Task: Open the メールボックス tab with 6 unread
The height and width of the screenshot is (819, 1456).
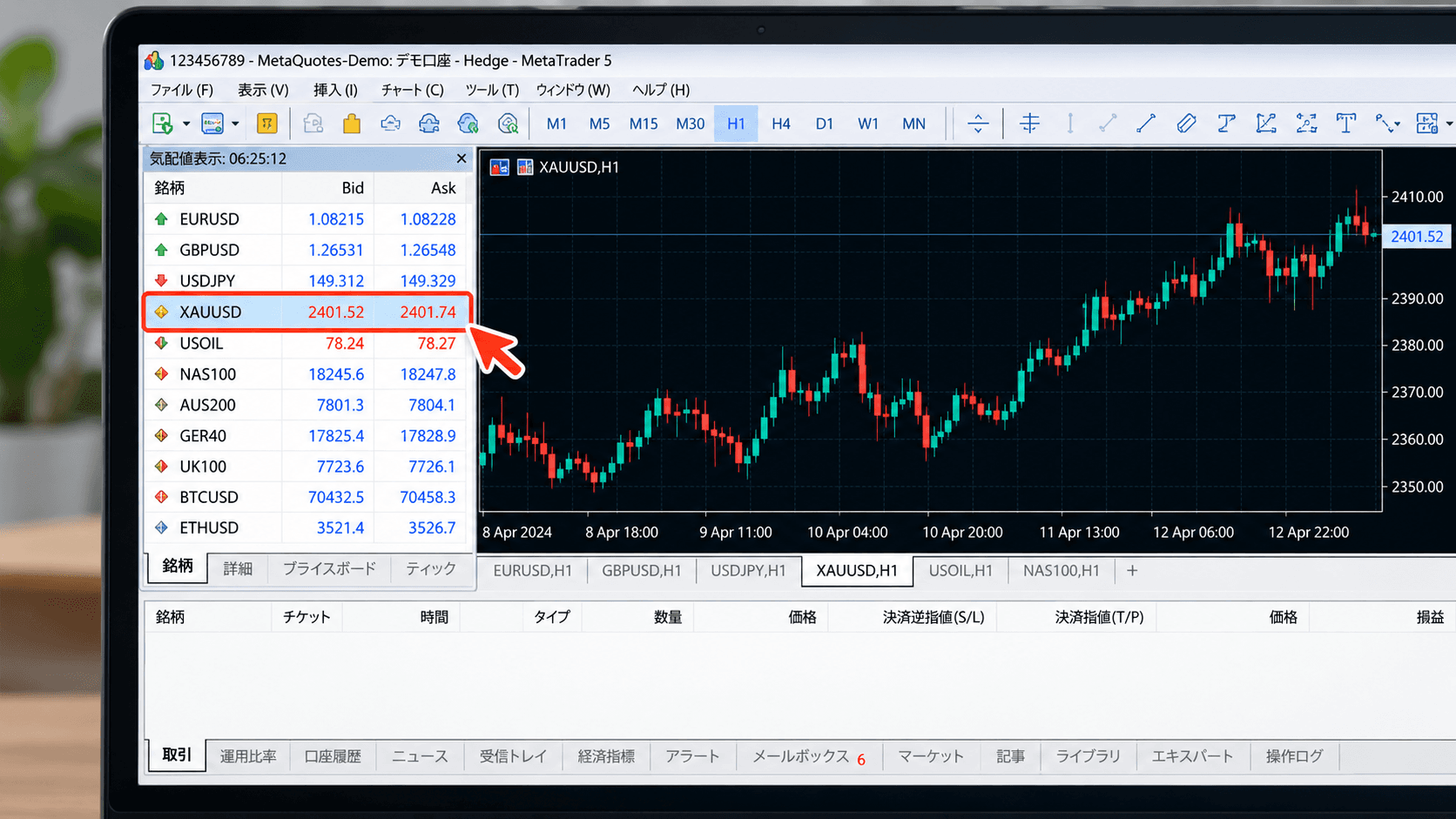Action: point(809,756)
